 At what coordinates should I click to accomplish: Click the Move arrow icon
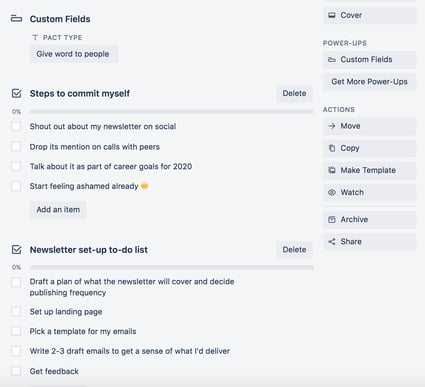point(332,126)
